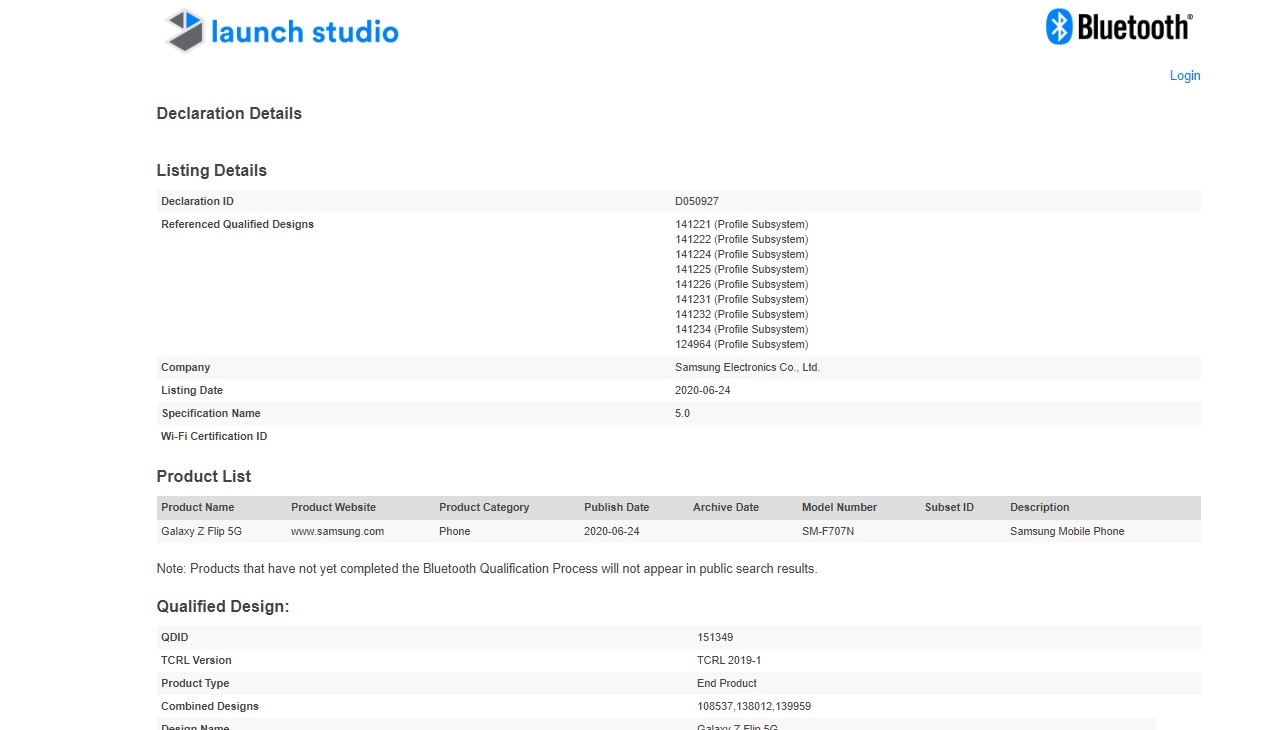Click referenced design 141221 (Profile Subsystem)
The width and height of the screenshot is (1284, 730).
click(x=742, y=225)
